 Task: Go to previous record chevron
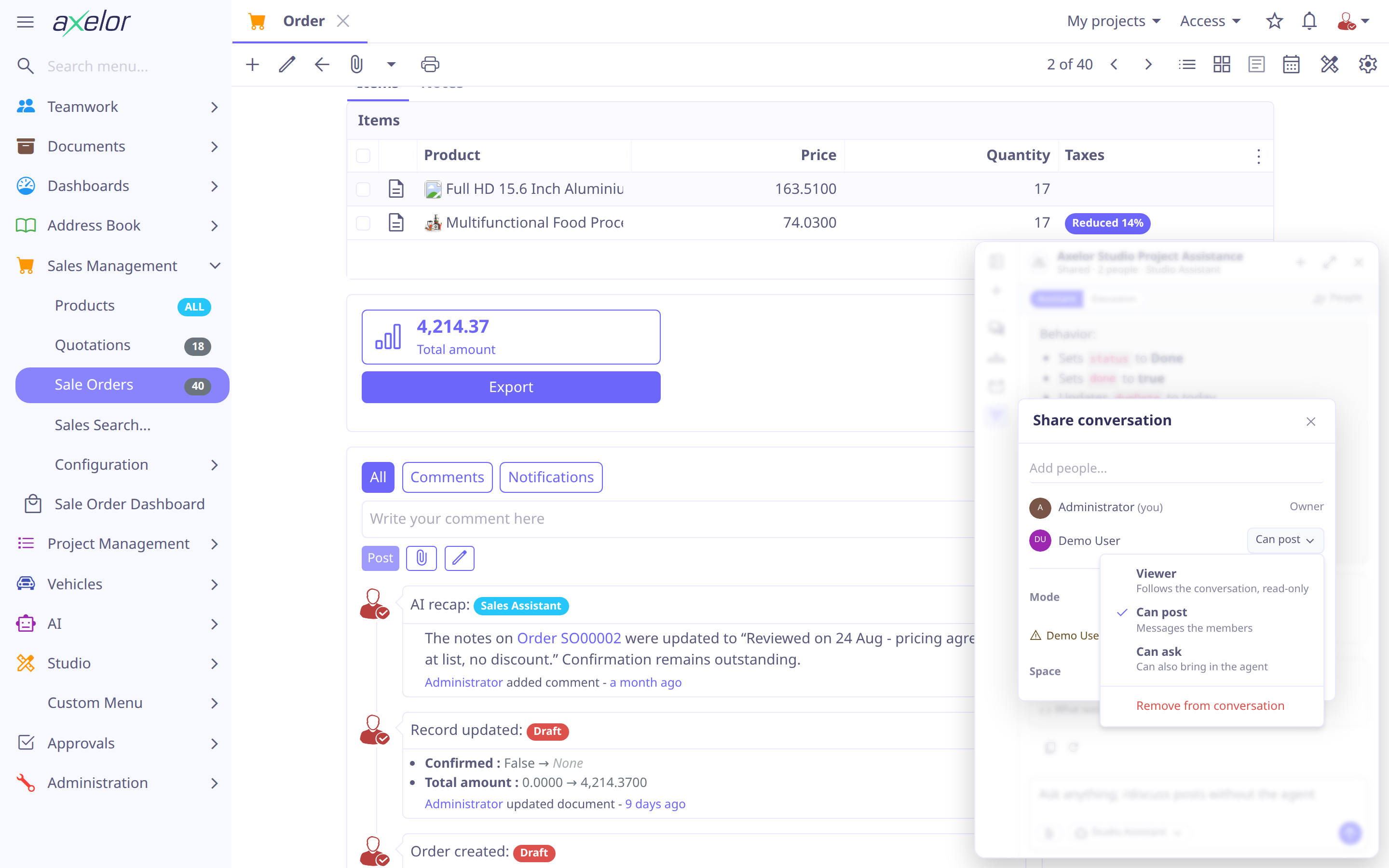click(x=1114, y=64)
